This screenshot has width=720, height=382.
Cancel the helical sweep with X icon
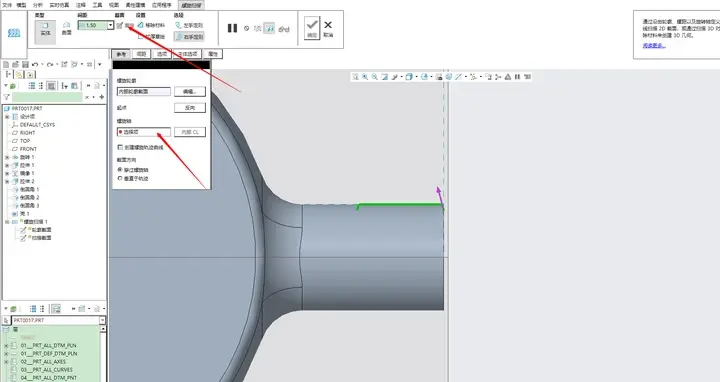point(328,28)
